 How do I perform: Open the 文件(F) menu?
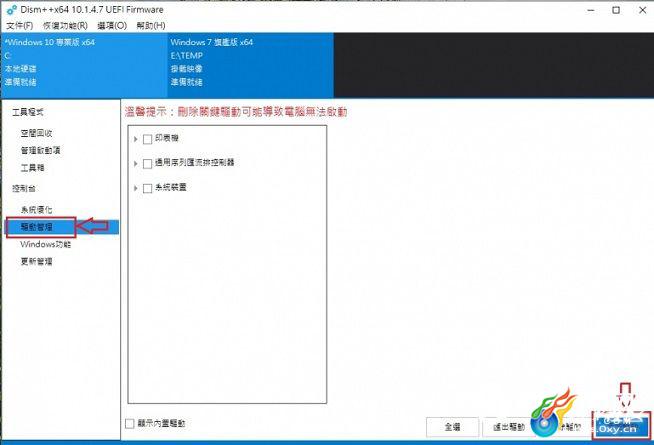click(20, 25)
